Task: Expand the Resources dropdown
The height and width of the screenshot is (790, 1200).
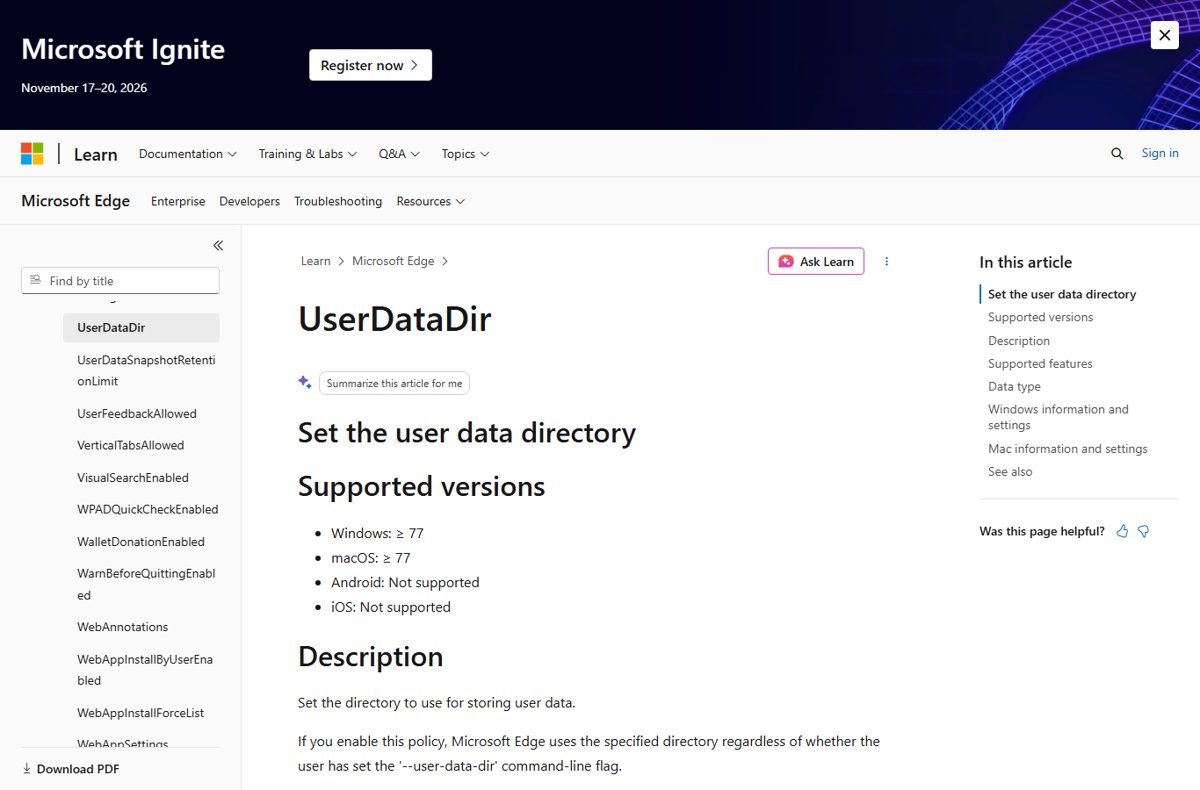Action: point(431,201)
